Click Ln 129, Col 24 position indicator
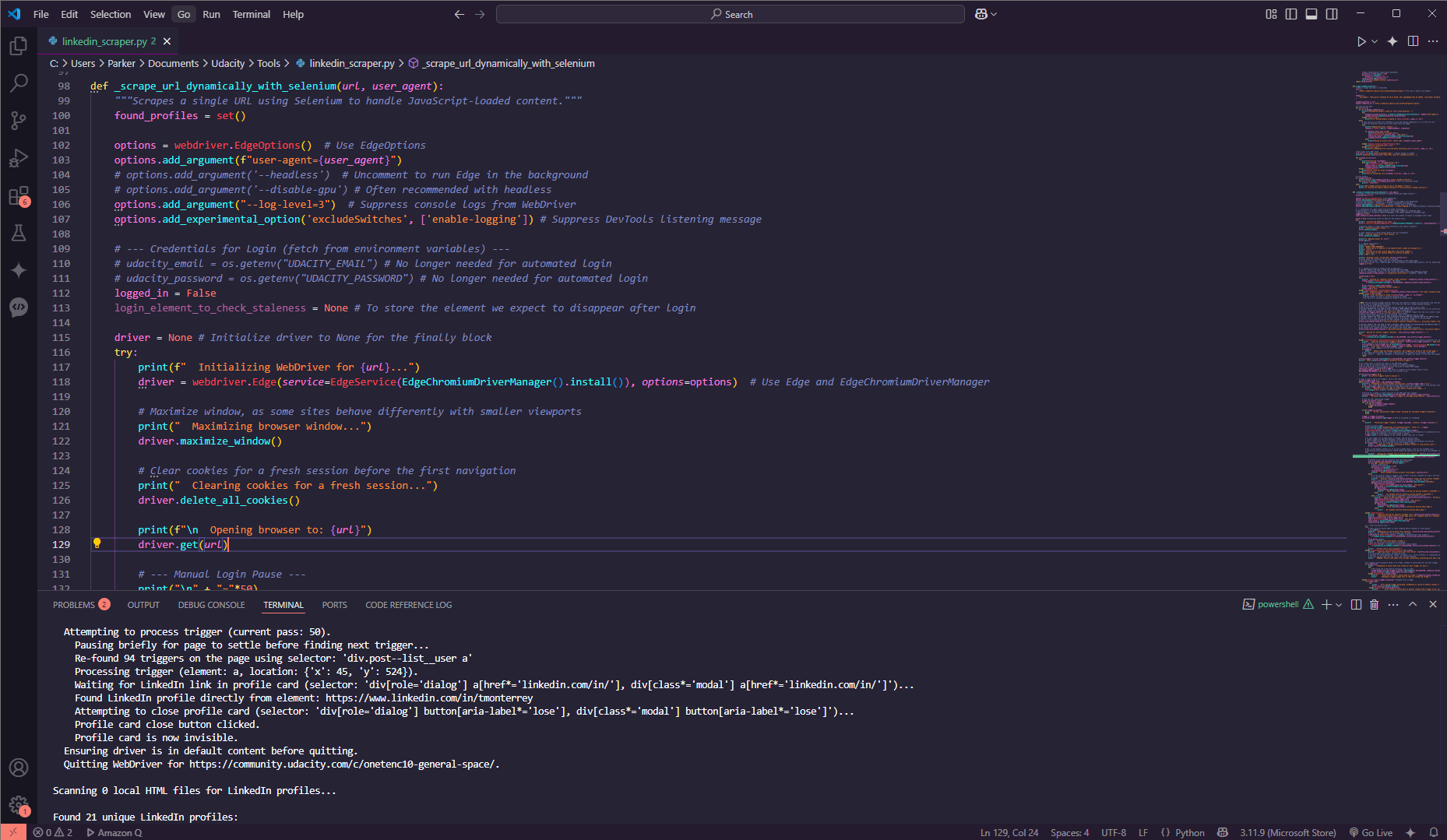This screenshot has width=1447, height=840. coord(1009,832)
